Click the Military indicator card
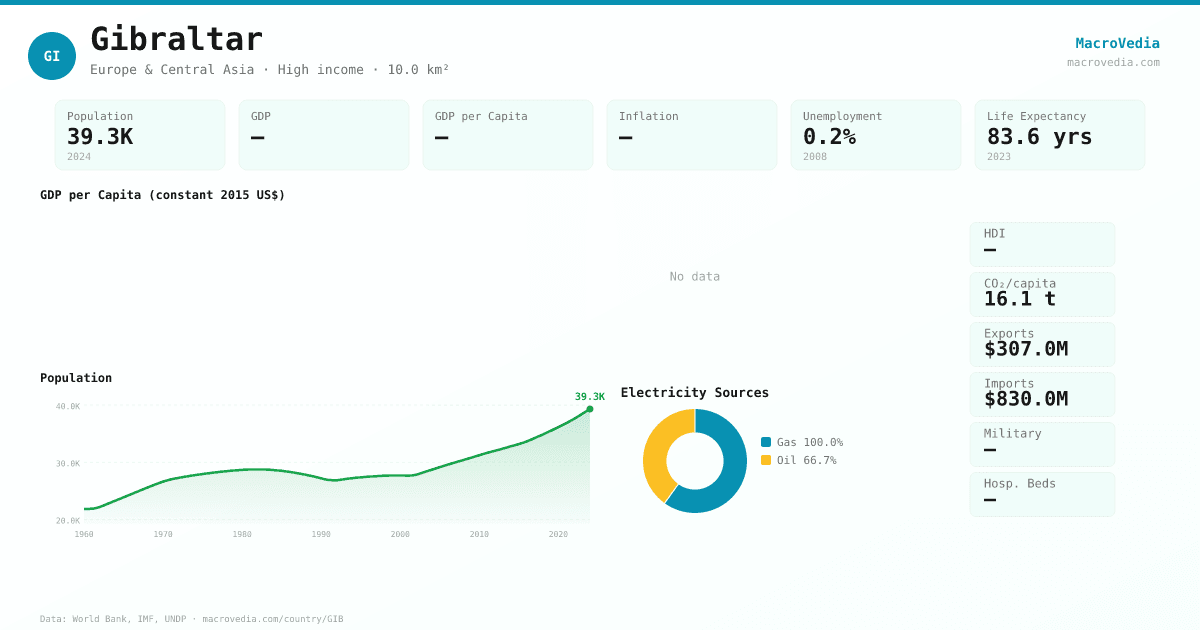 (x=1042, y=444)
